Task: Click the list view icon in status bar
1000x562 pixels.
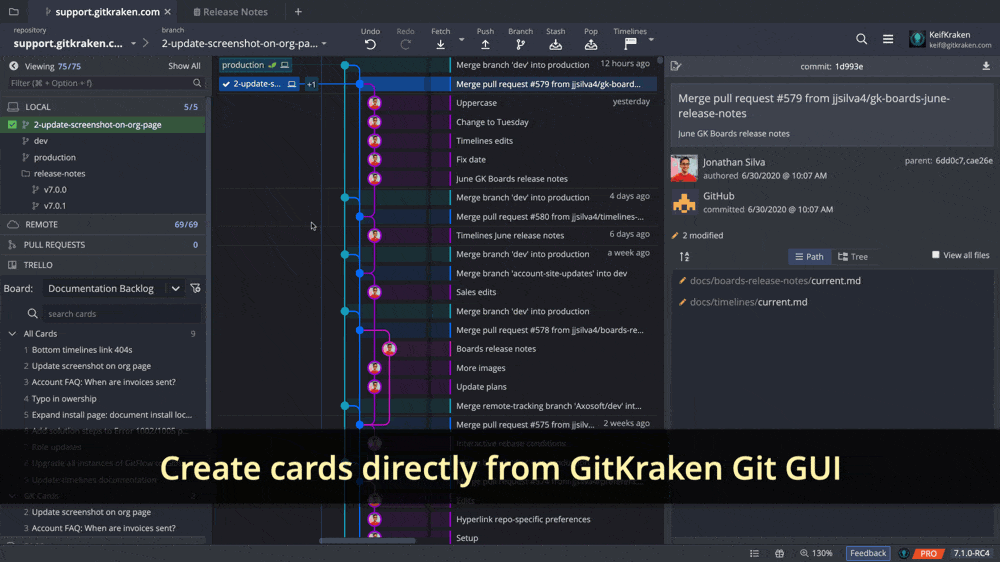Action: click(754, 553)
